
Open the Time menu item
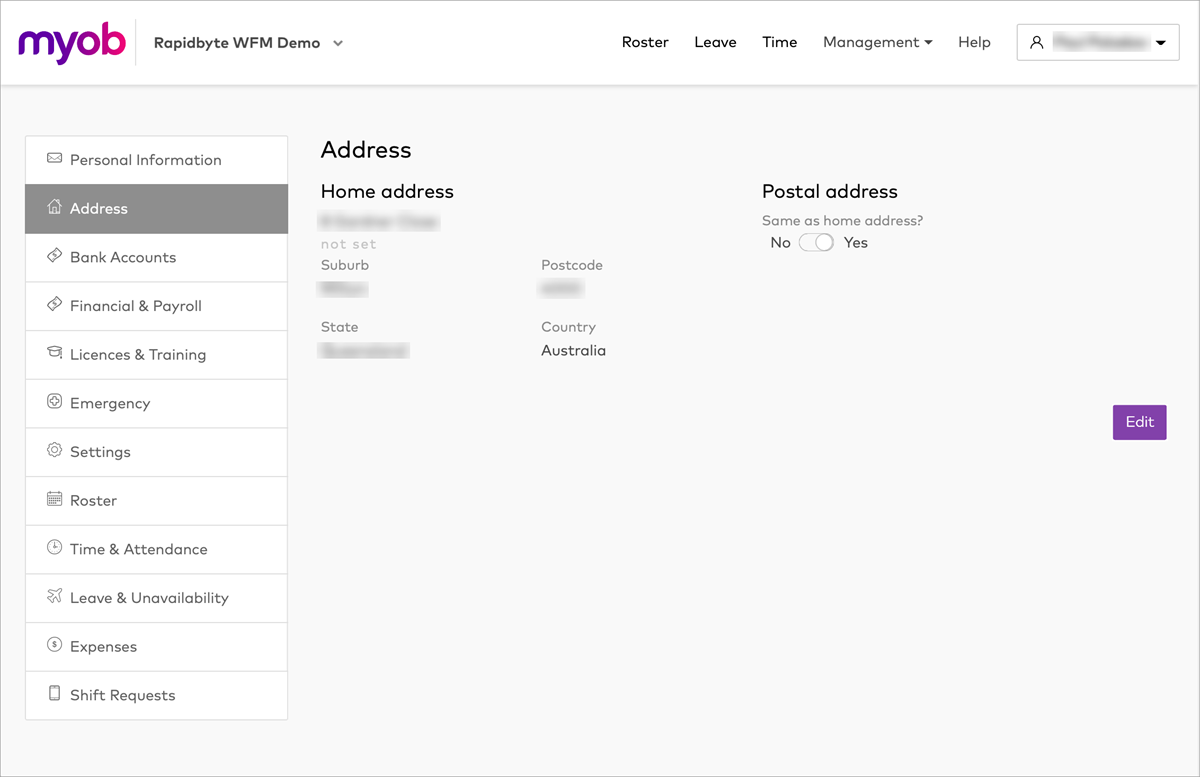point(779,42)
